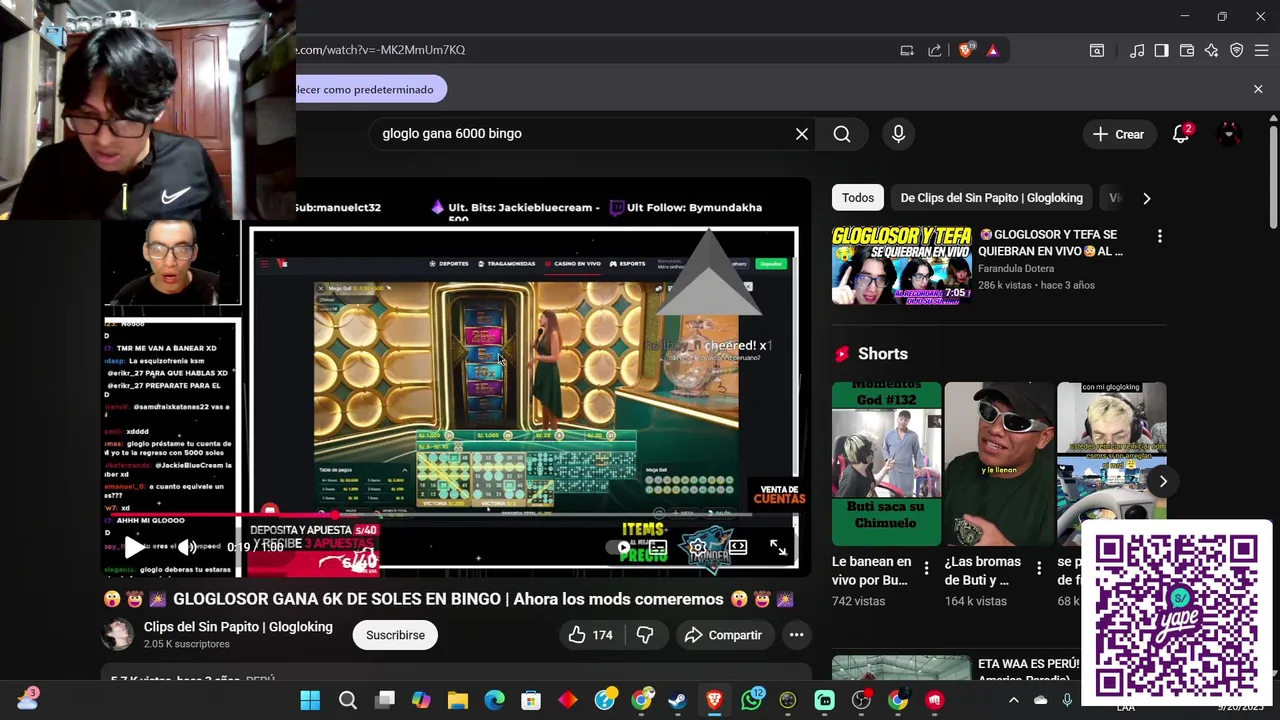The width and height of the screenshot is (1280, 720).
Task: Open Windows Start menu
Action: (x=311, y=700)
